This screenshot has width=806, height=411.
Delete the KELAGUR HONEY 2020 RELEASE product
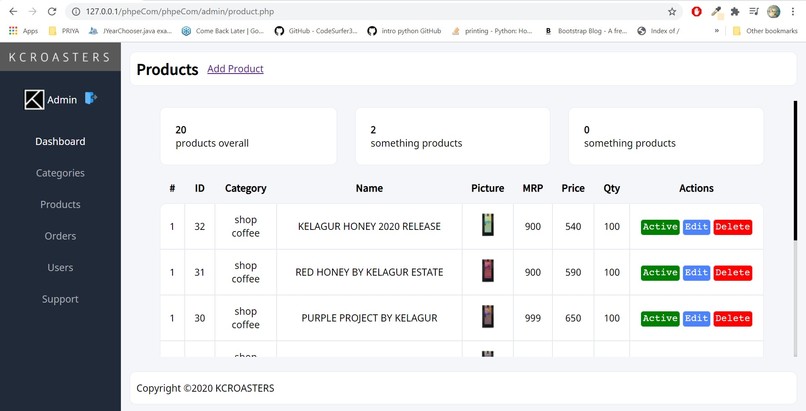coord(732,227)
